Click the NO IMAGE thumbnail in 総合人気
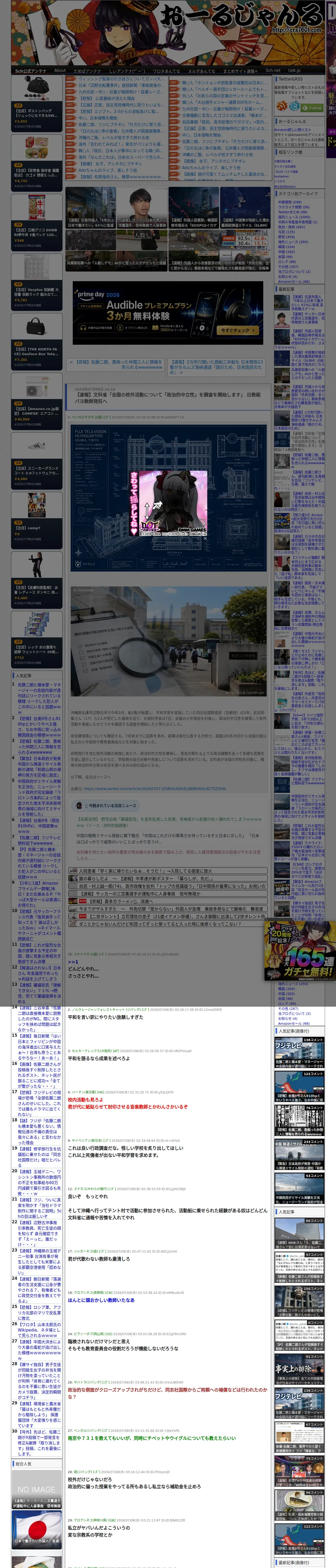This screenshot has width=336, height=1568. [37, 1490]
